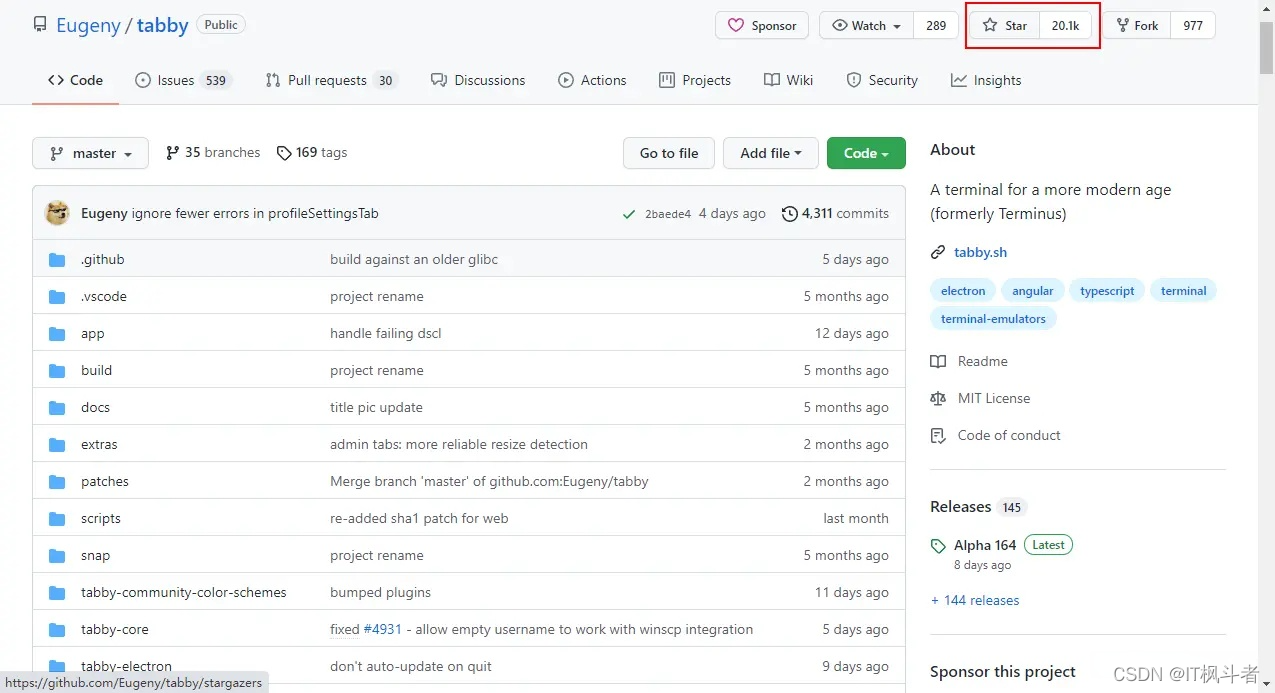Select the electron topic tag
Image resolution: width=1275 pixels, height=693 pixels.
point(963,291)
